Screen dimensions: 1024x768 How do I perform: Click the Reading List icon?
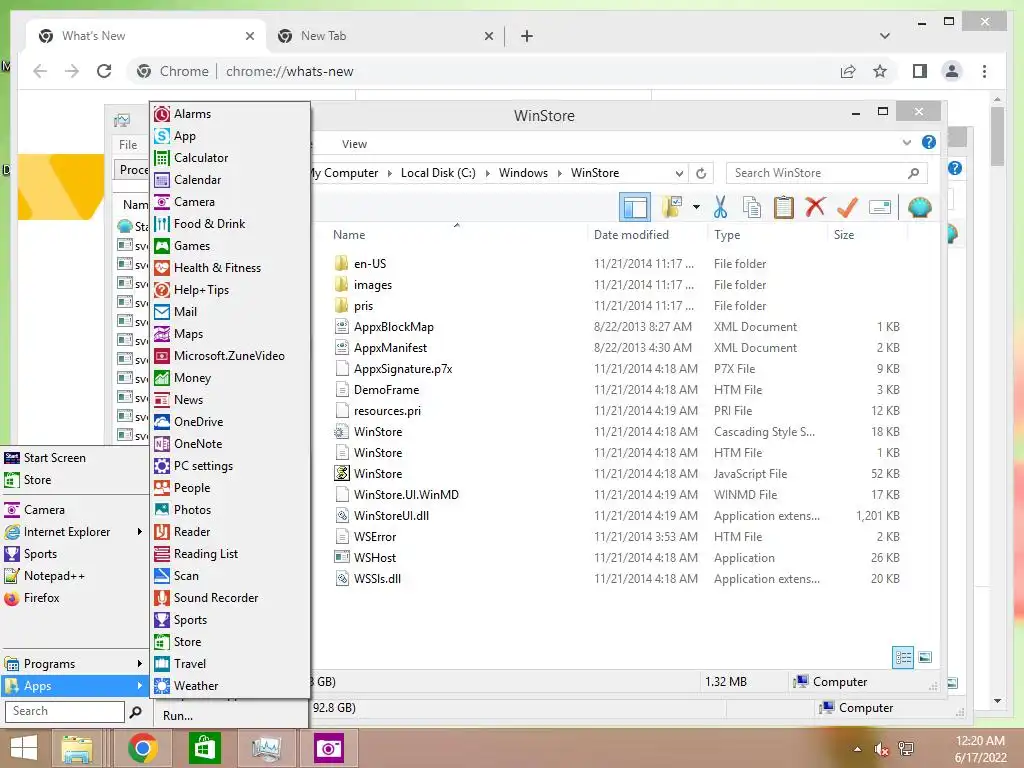(x=162, y=554)
